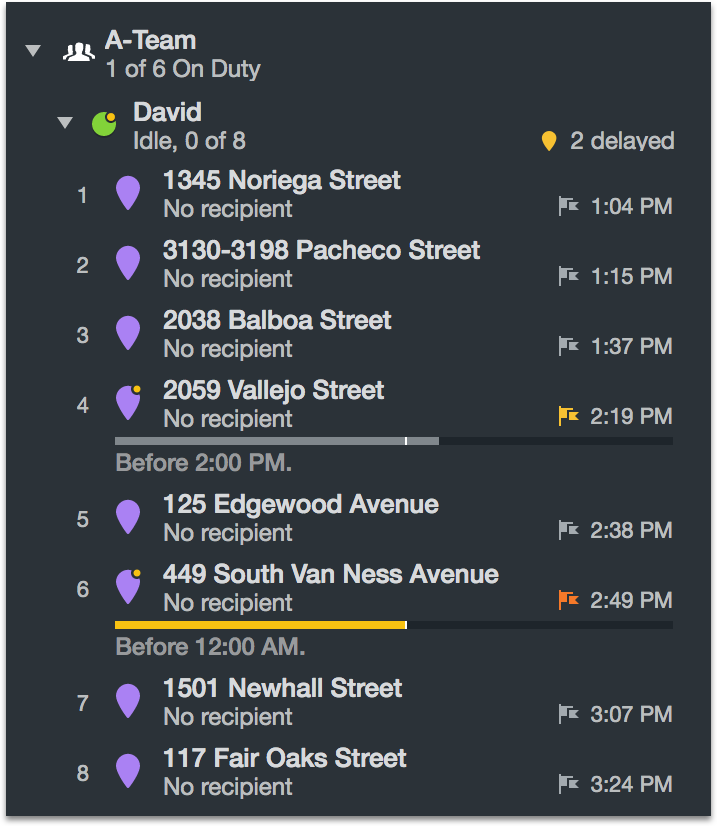Click the yellow progress bar under South Van Ness
The width and height of the screenshot is (717, 826).
261,625
